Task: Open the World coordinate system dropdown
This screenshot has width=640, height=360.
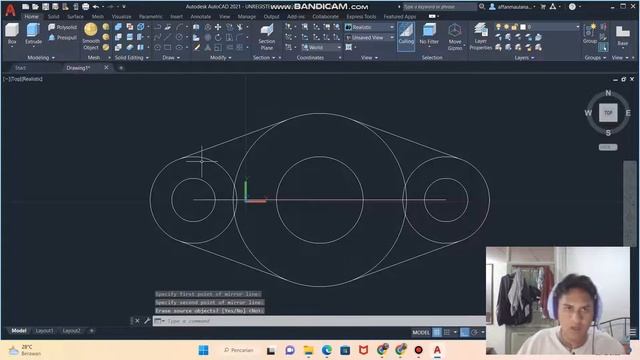Action: (x=321, y=47)
